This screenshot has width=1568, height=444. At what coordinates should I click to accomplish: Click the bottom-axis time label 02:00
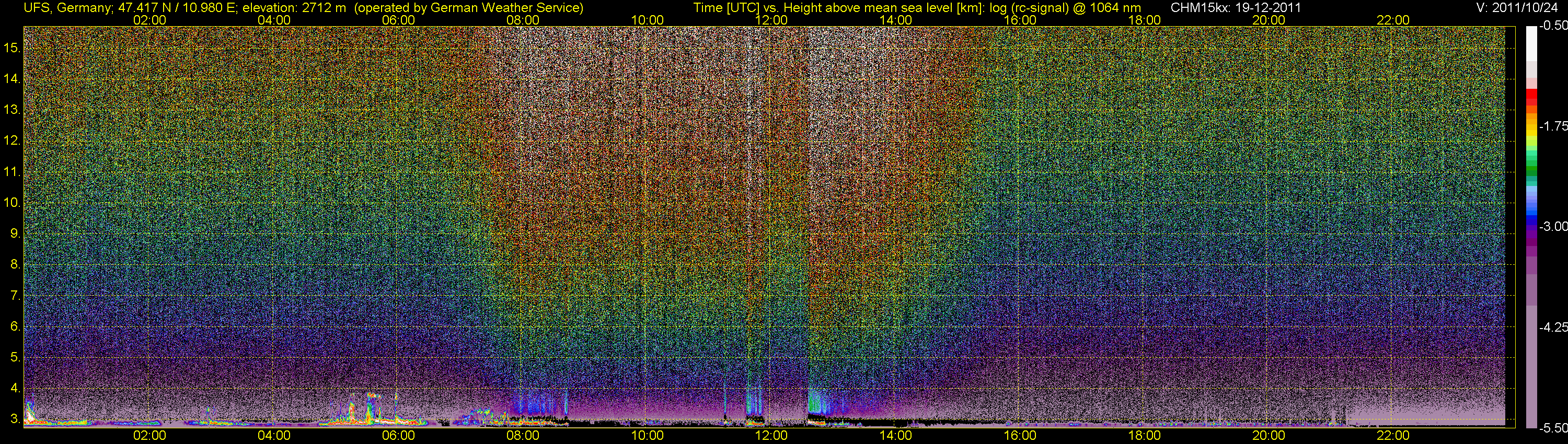tap(149, 436)
